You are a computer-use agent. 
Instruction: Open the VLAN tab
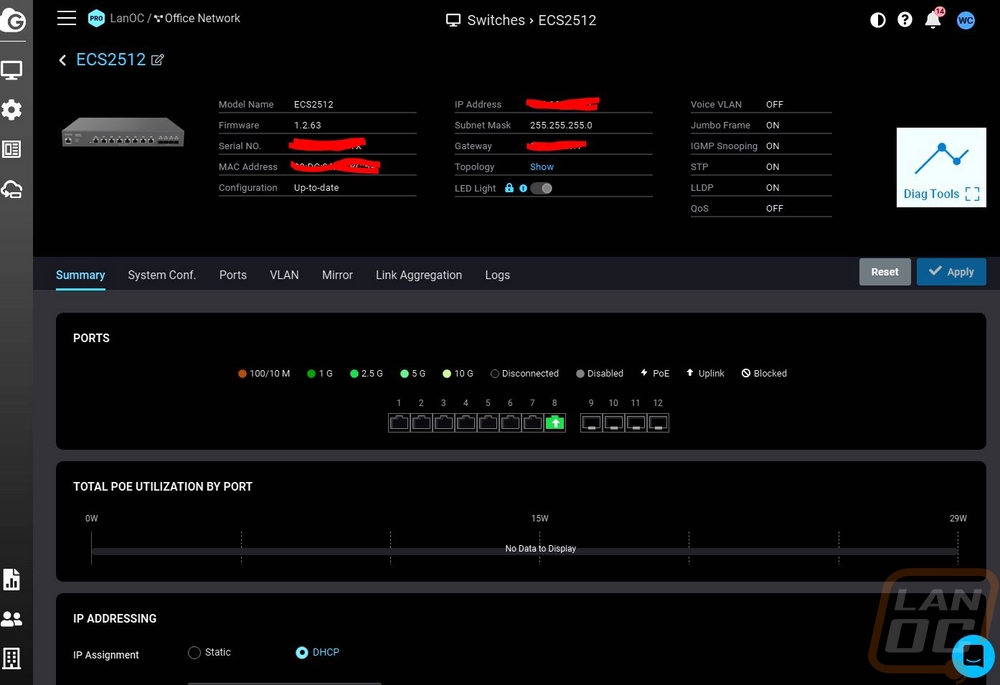pos(284,275)
